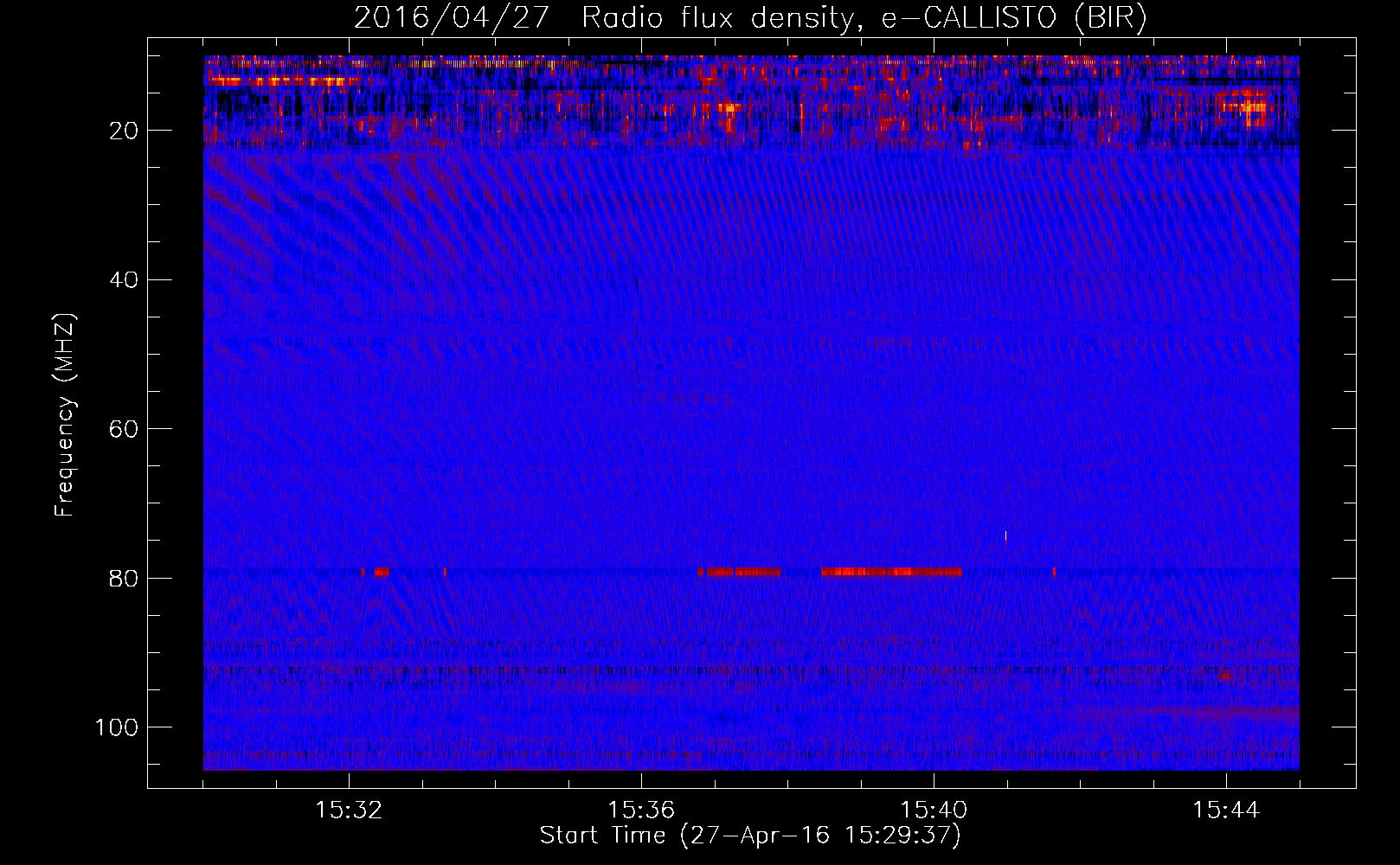Image resolution: width=1400 pixels, height=865 pixels.
Task: Click the 100 MHz frequency tick label
Action: point(117,727)
